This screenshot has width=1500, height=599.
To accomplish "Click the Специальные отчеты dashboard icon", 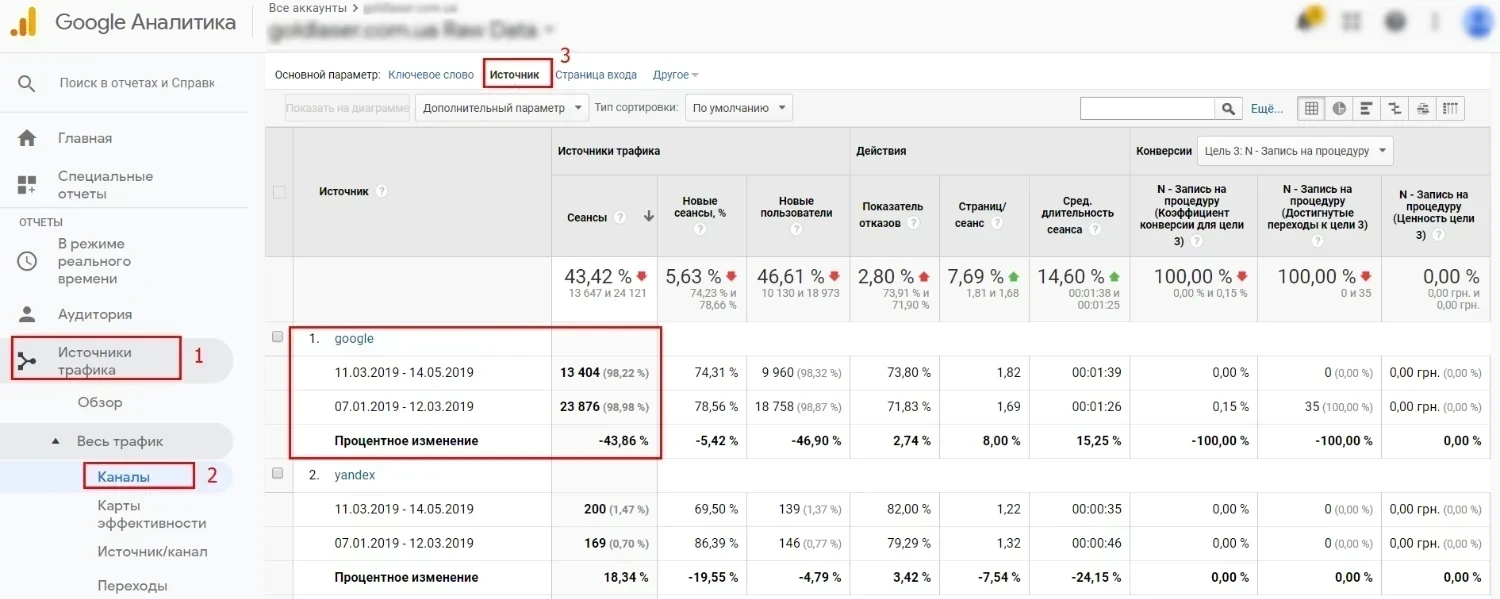I will click(27, 185).
